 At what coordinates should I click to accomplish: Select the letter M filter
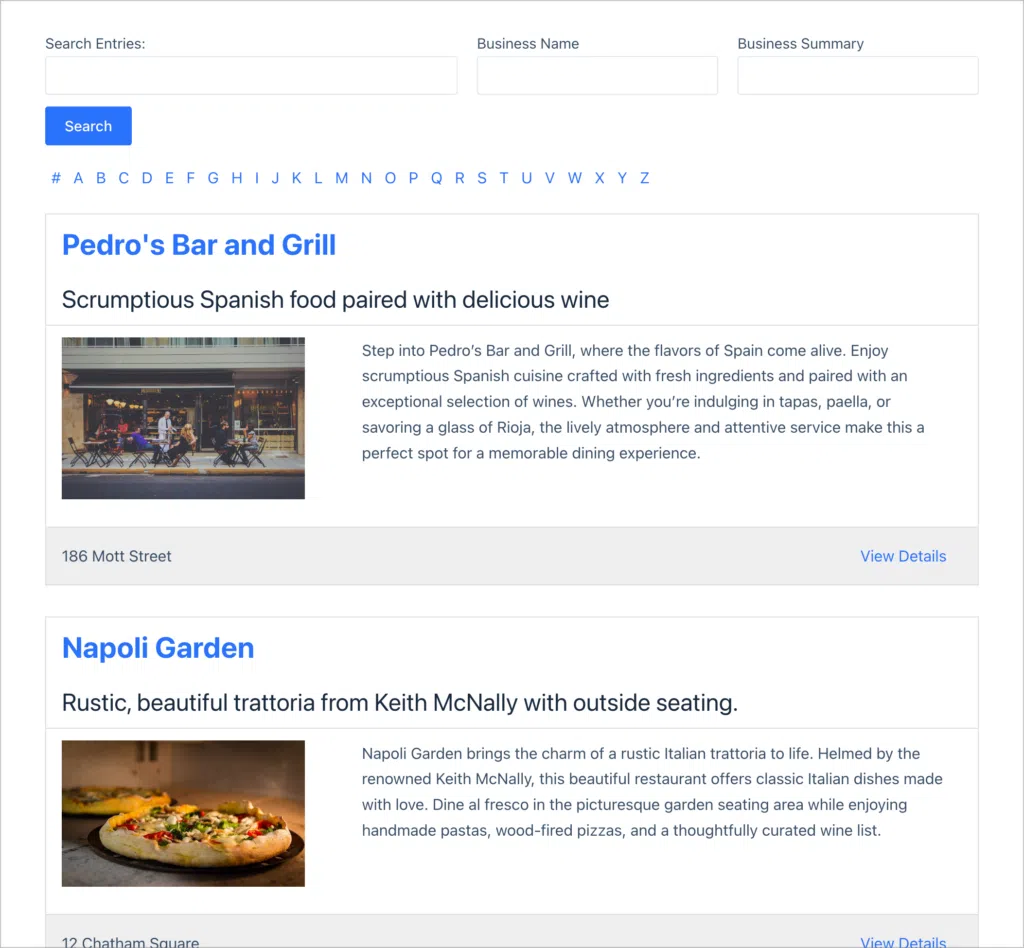(x=341, y=178)
